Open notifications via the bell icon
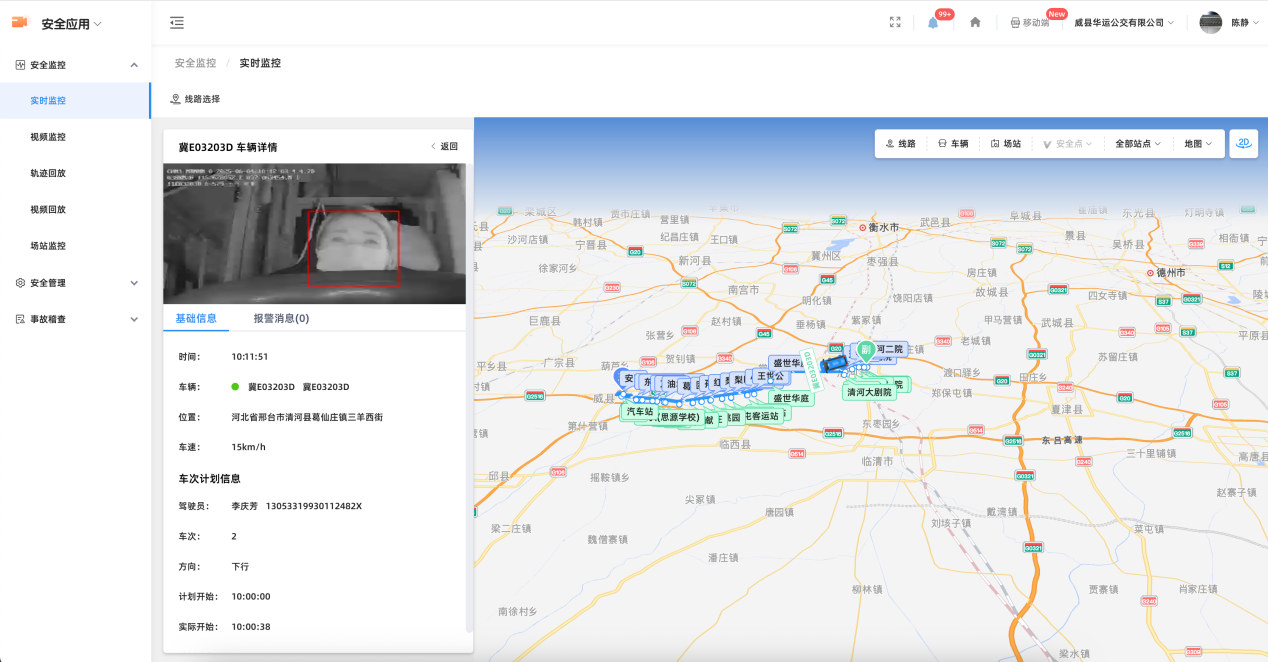This screenshot has height=662, width=1268. click(x=933, y=23)
